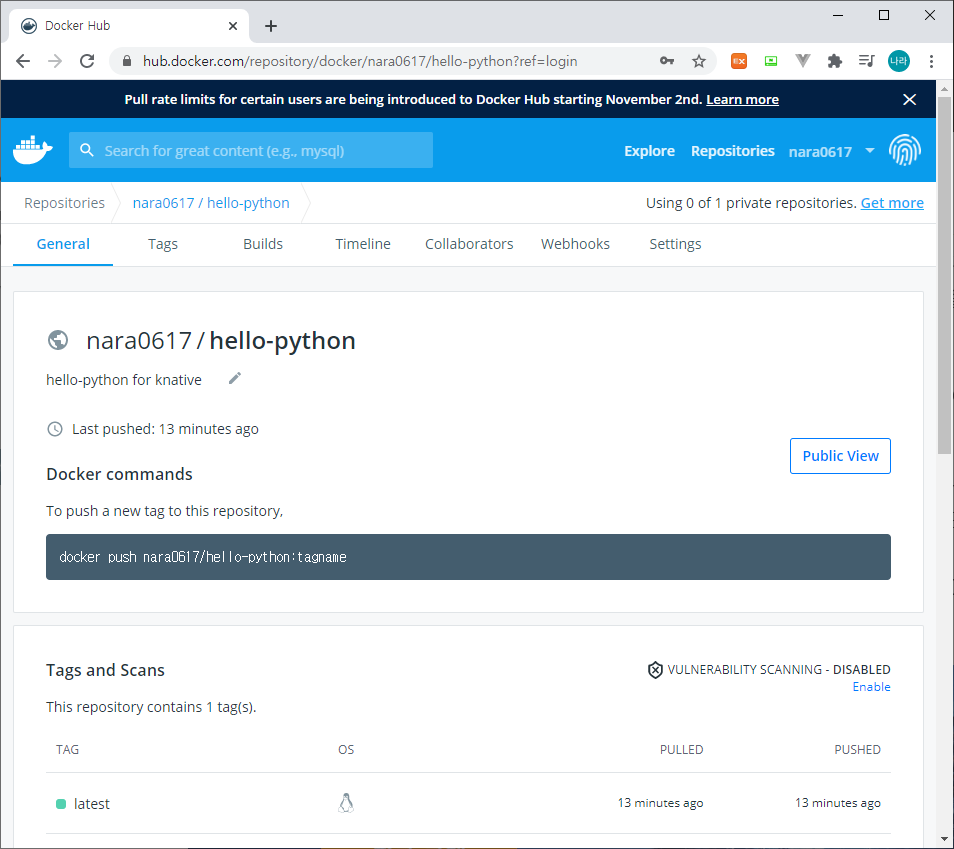Click the globe public repository icon
Screen dimensions: 954x849
coord(58,340)
